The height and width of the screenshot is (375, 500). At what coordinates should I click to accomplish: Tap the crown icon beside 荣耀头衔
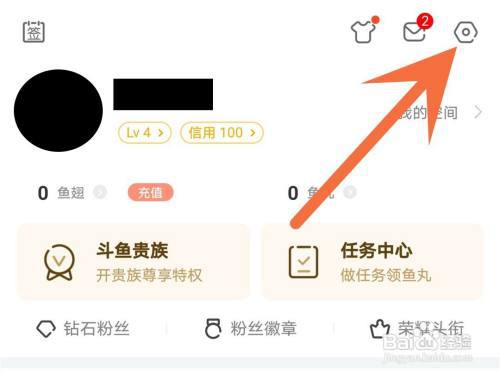pos(380,329)
